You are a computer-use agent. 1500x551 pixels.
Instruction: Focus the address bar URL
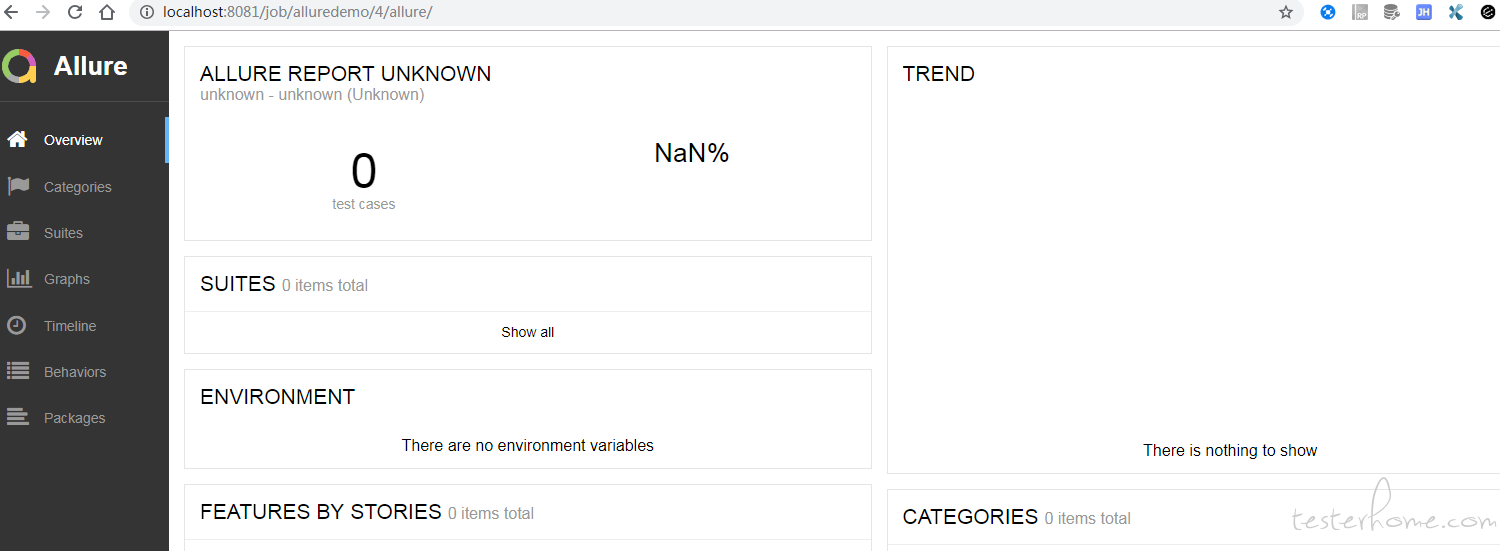click(297, 12)
